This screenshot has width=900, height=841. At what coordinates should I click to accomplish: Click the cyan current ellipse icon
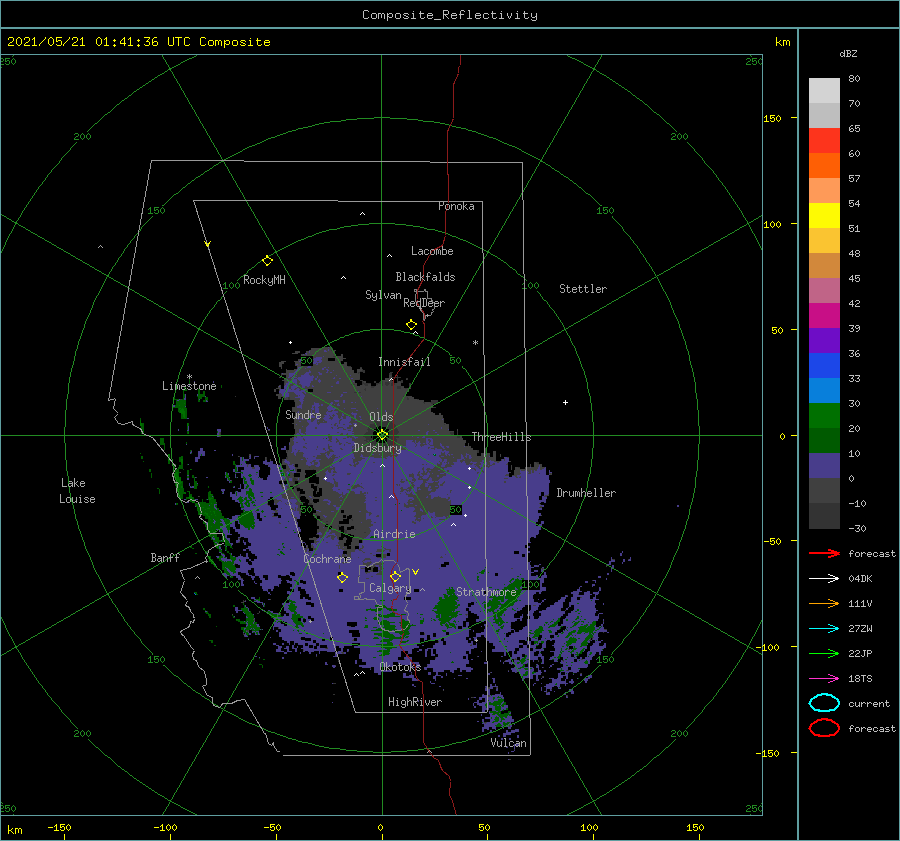click(824, 703)
